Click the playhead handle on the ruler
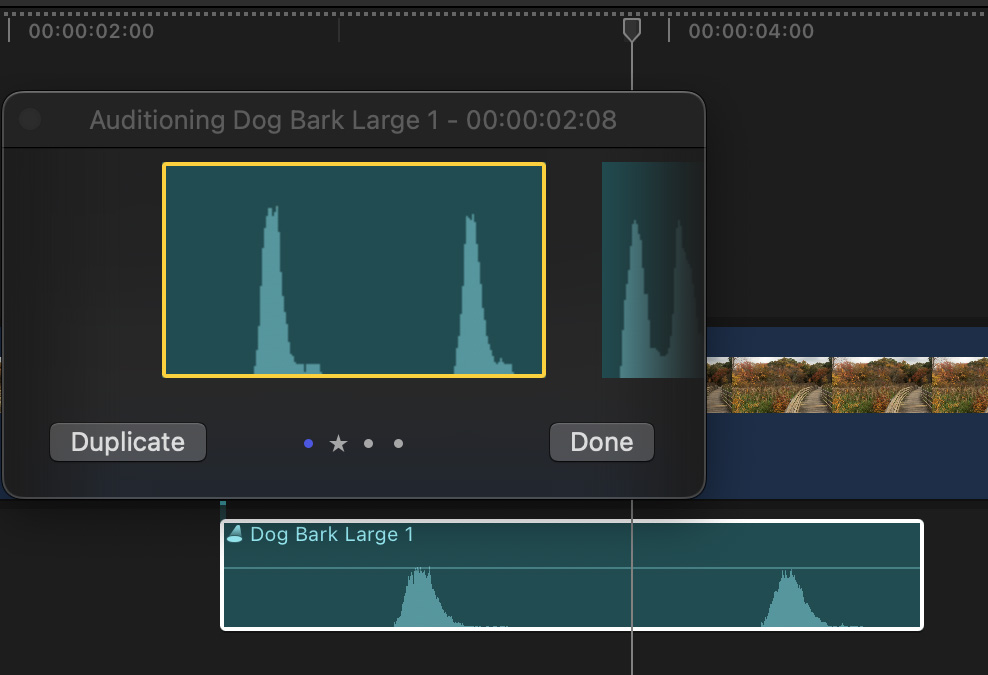This screenshot has width=988, height=675. click(631, 29)
